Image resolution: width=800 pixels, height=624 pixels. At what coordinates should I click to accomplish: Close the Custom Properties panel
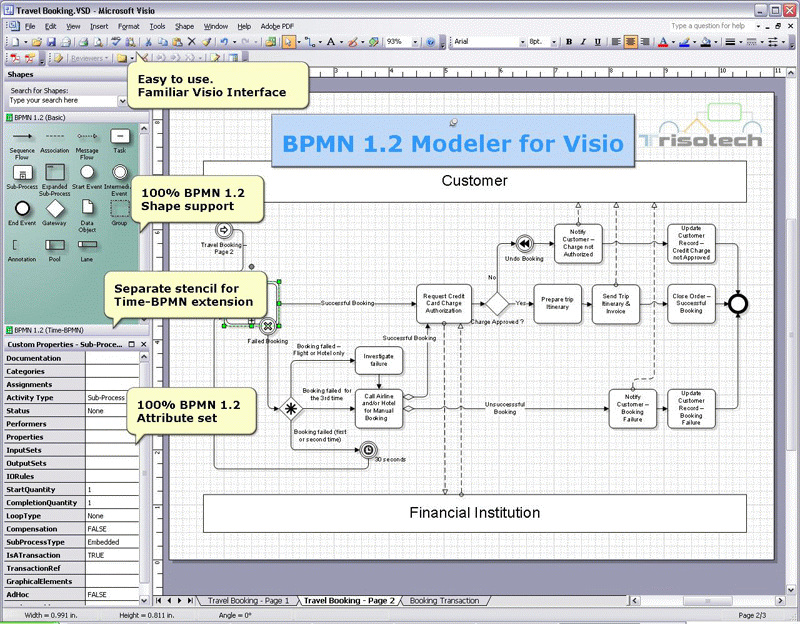pyautogui.click(x=143, y=344)
